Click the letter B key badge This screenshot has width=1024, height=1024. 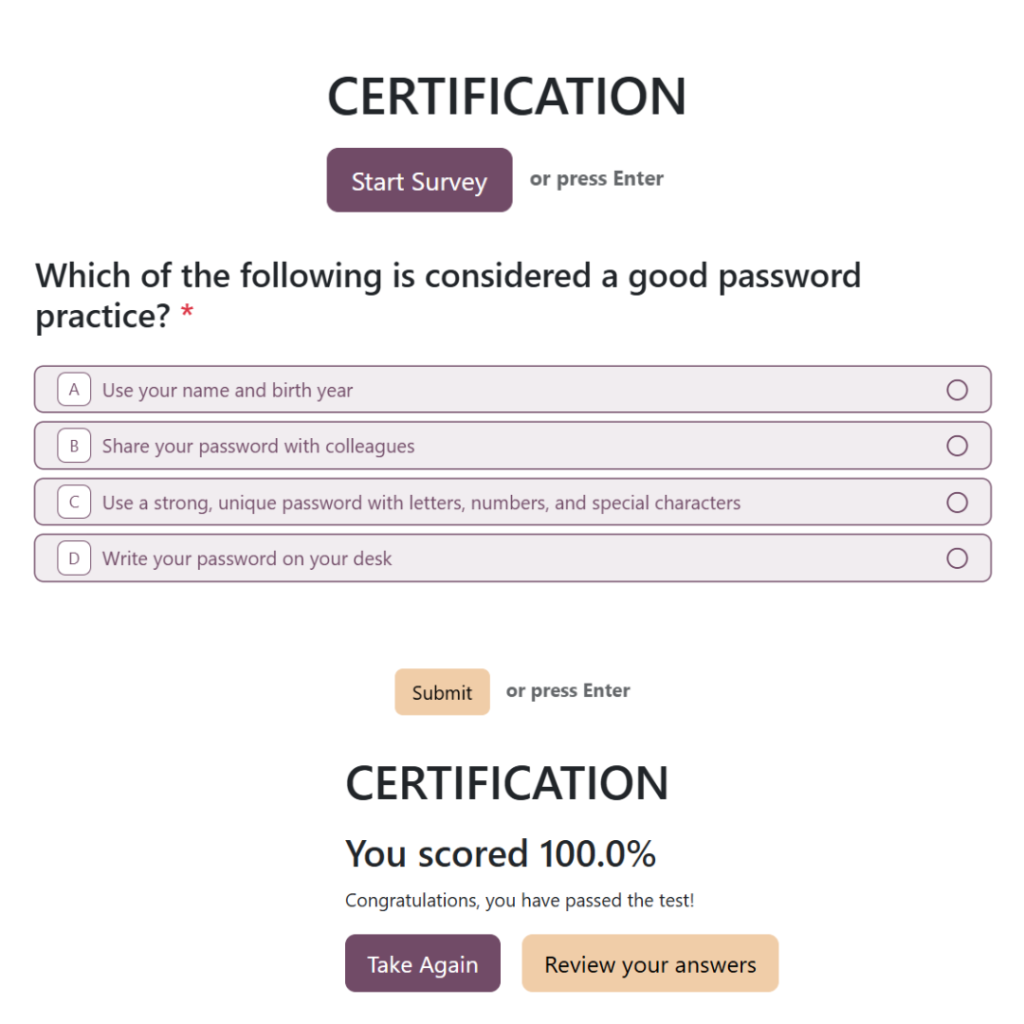tap(74, 446)
